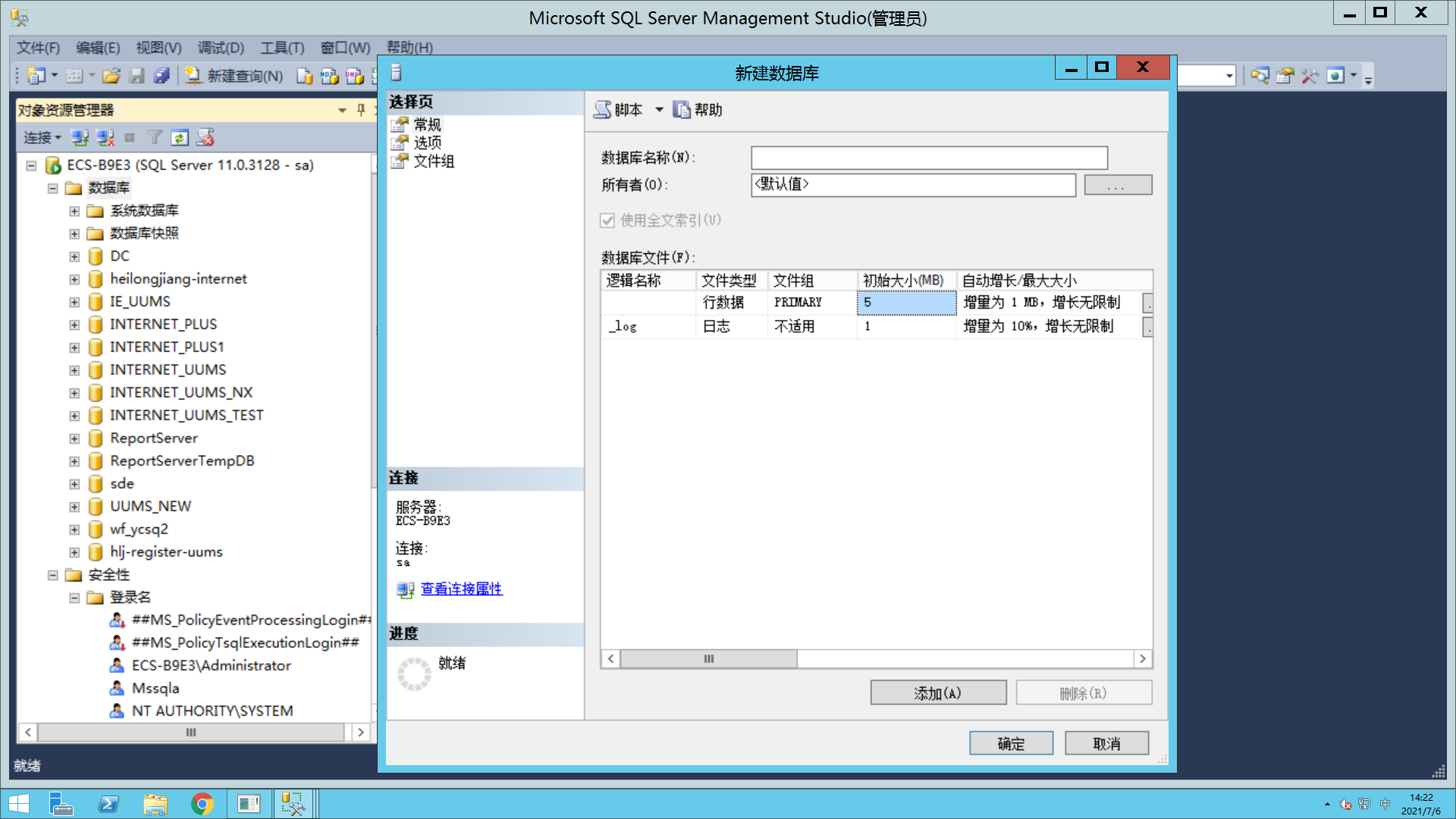1456x819 pixels.
Task: Click the Open File folder toolbar icon
Action: [x=111, y=76]
